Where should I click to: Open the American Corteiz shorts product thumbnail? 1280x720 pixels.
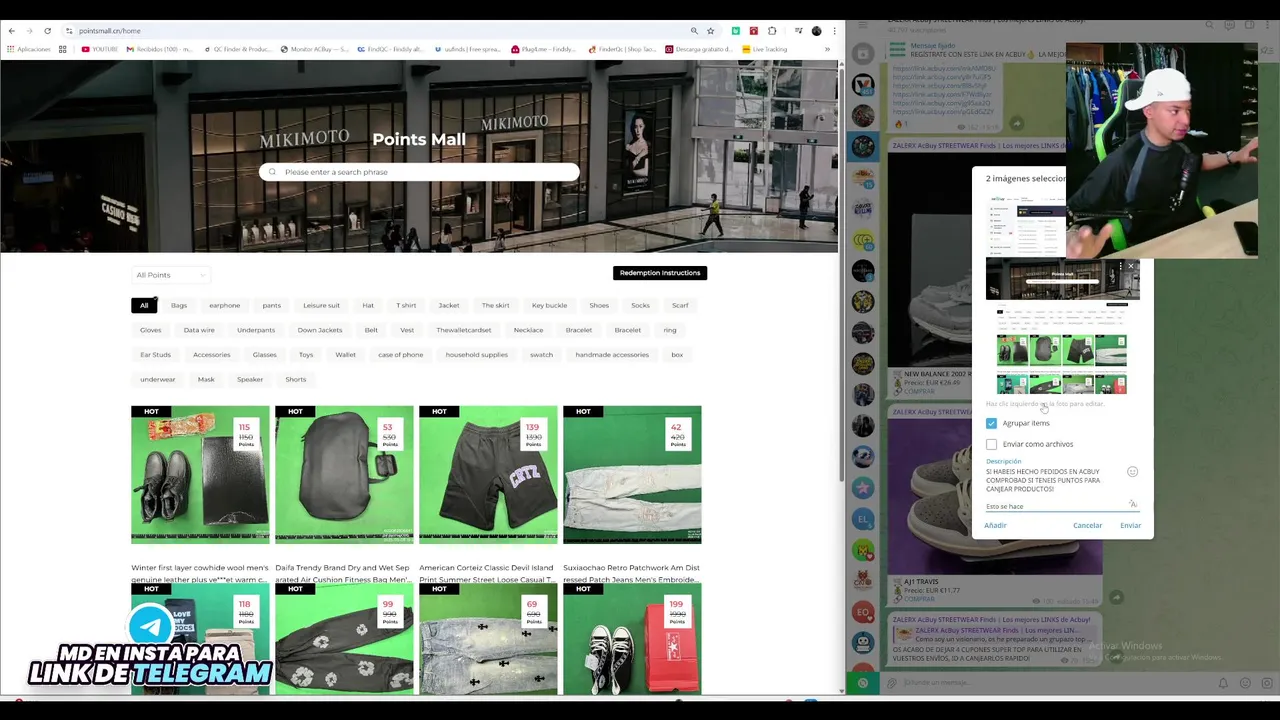[x=488, y=475]
